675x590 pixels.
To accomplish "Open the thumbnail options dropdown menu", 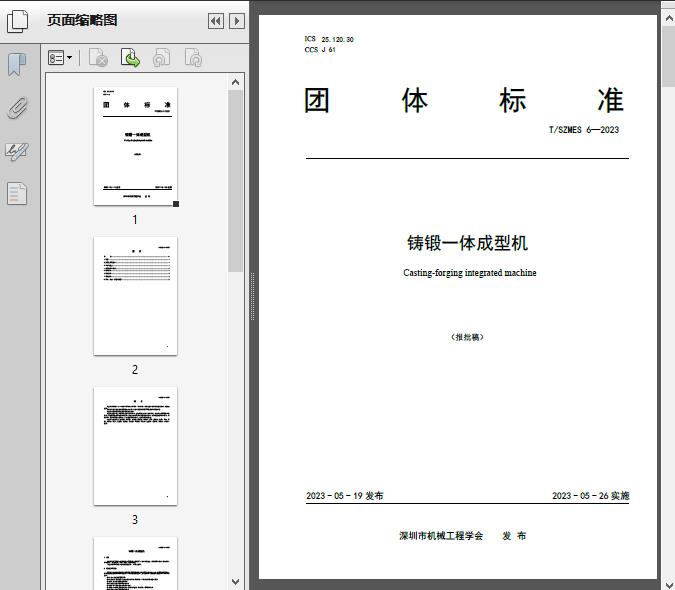I will tap(60, 59).
